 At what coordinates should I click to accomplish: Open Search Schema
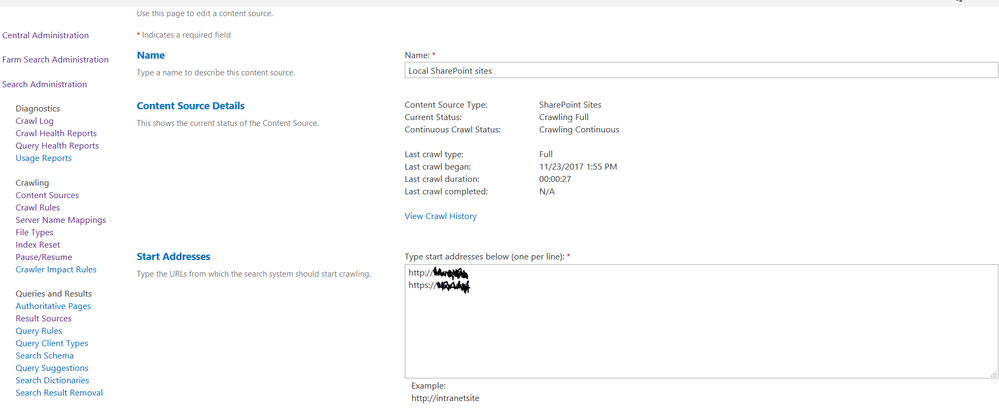[45, 356]
